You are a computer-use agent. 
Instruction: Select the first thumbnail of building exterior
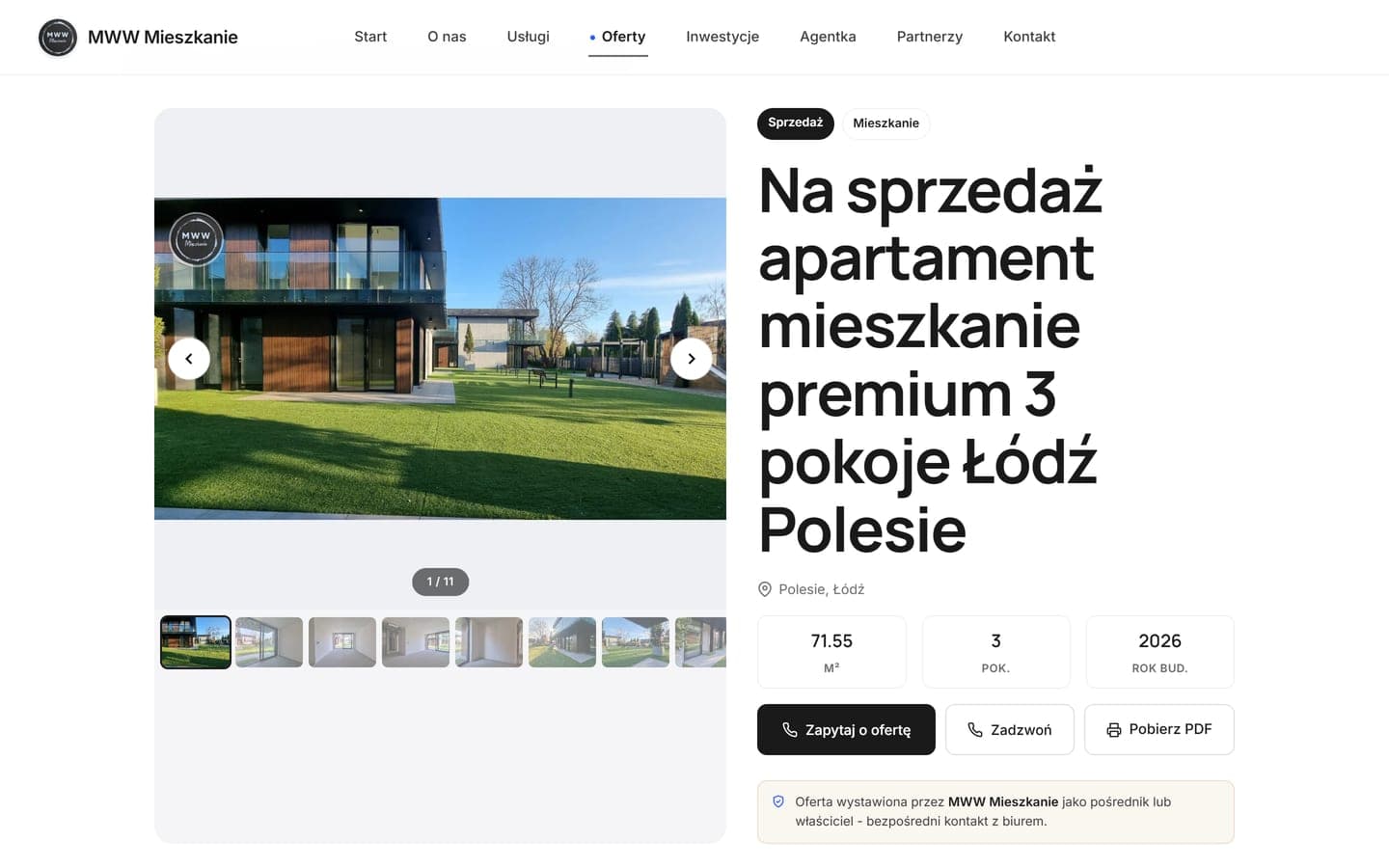click(x=196, y=642)
